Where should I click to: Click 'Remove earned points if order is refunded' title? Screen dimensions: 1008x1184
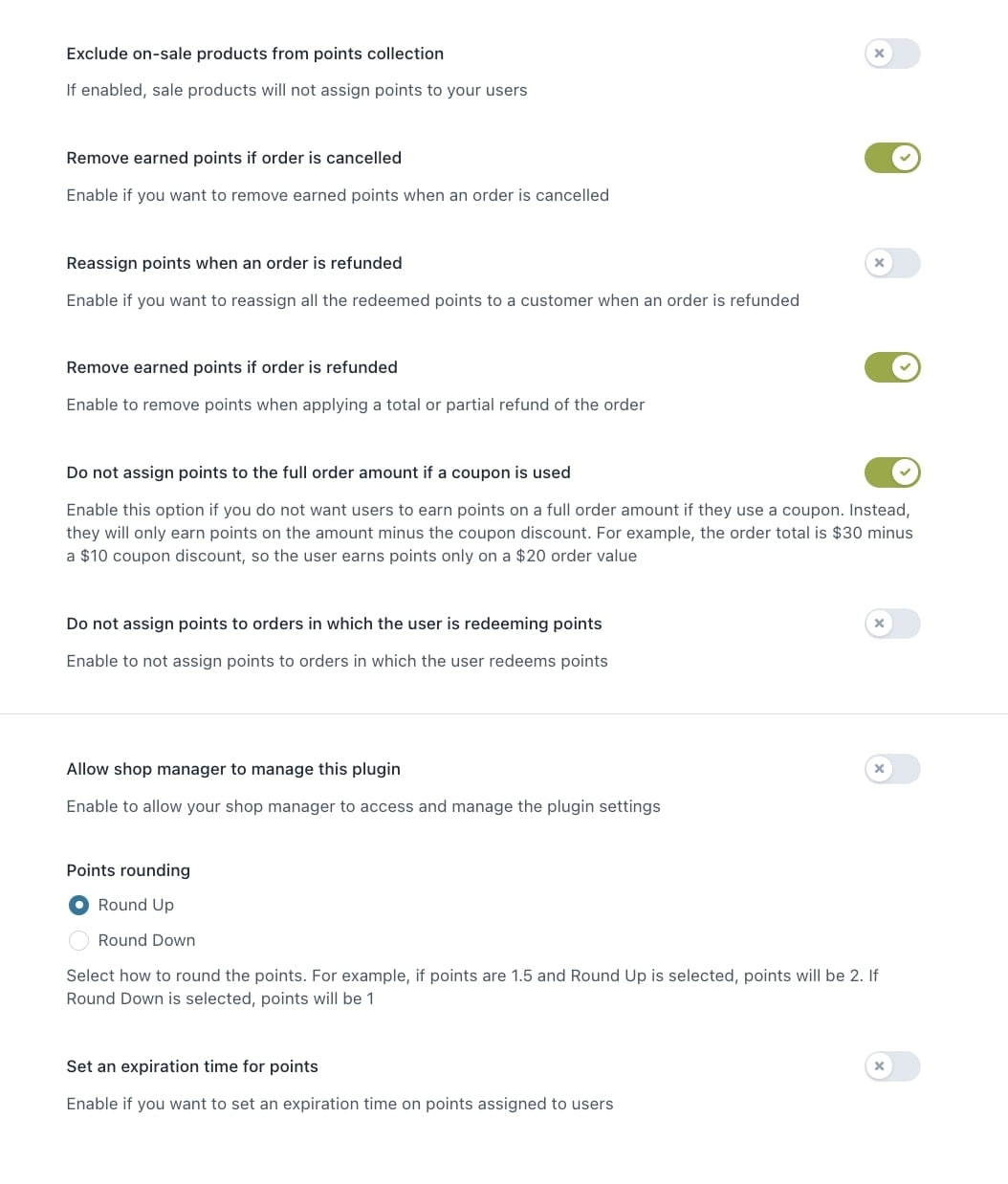(231, 367)
